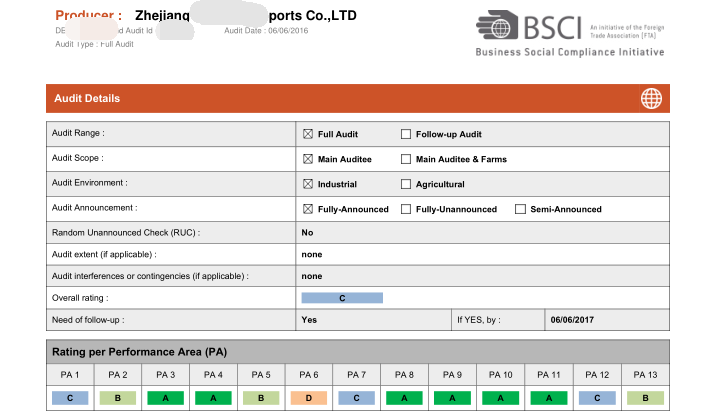Click the RUC value 'No'
Screen dimensions: 719x418
point(307,233)
